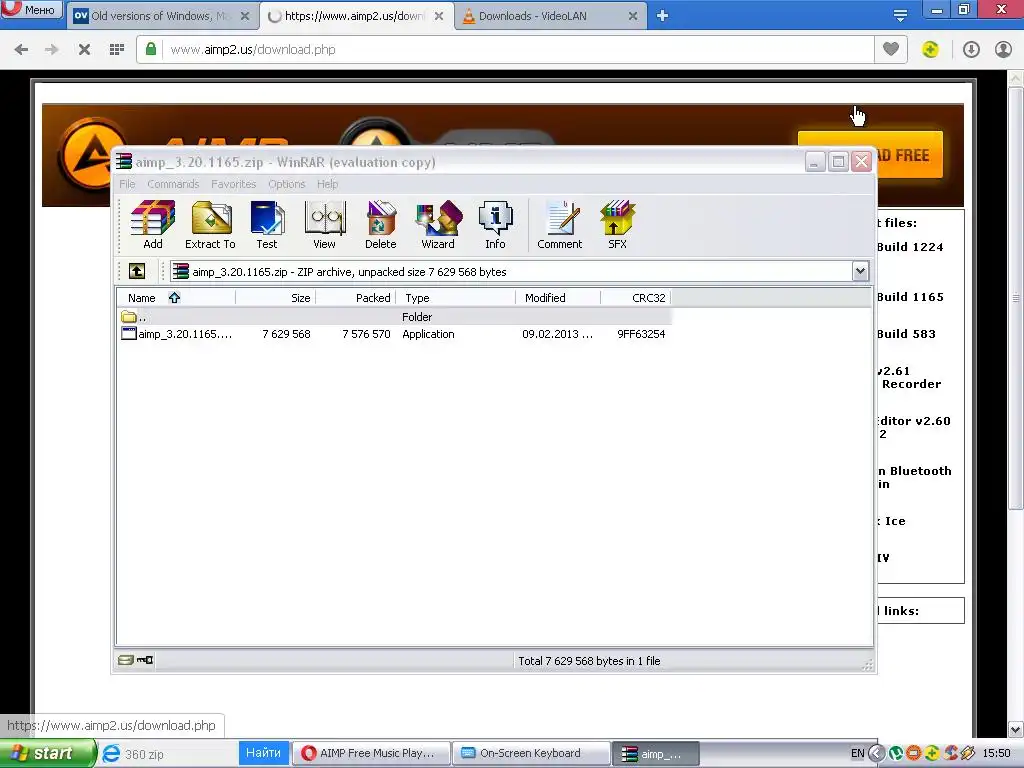Viewport: 1024px width, 768px height.
Task: Open a new Opera tab
Action: click(662, 16)
